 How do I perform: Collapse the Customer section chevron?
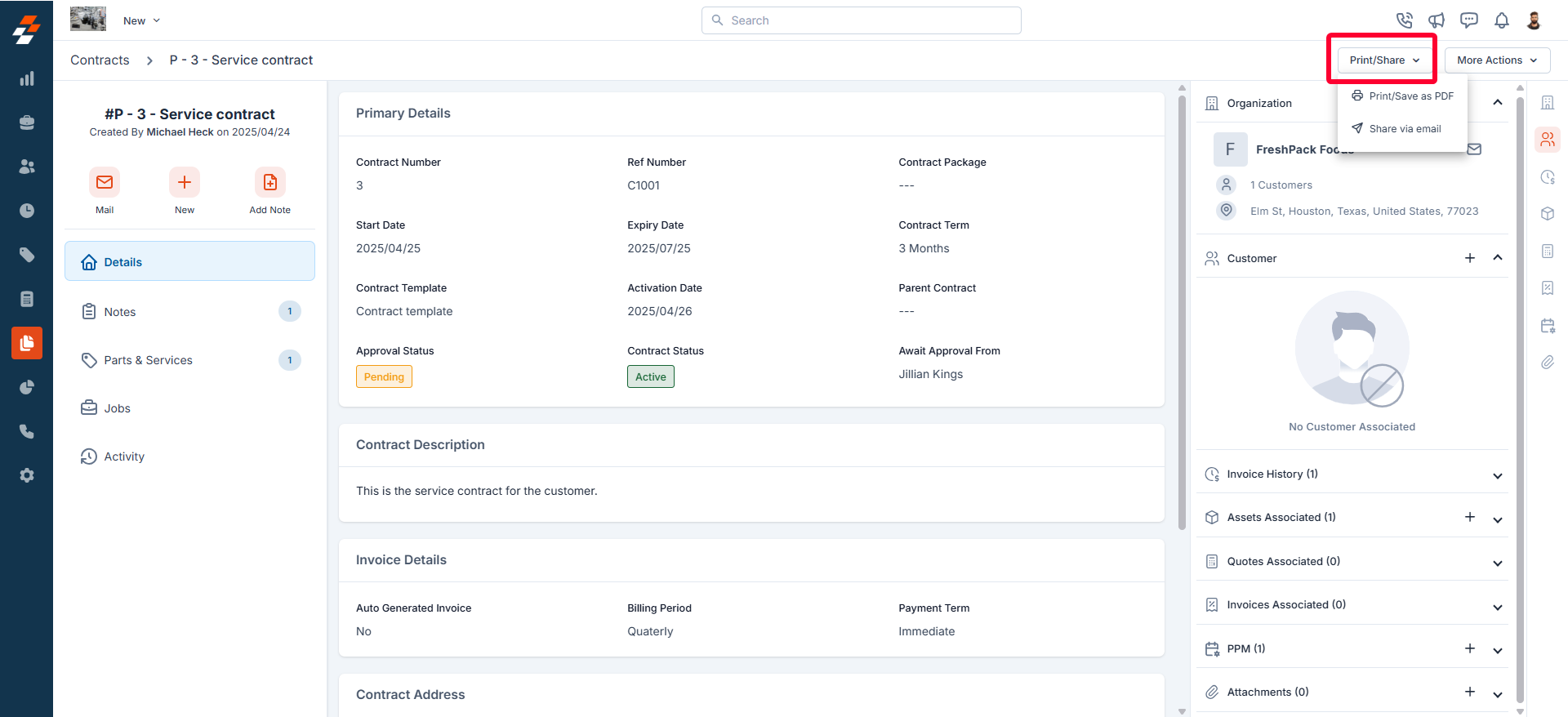pyautogui.click(x=1498, y=258)
